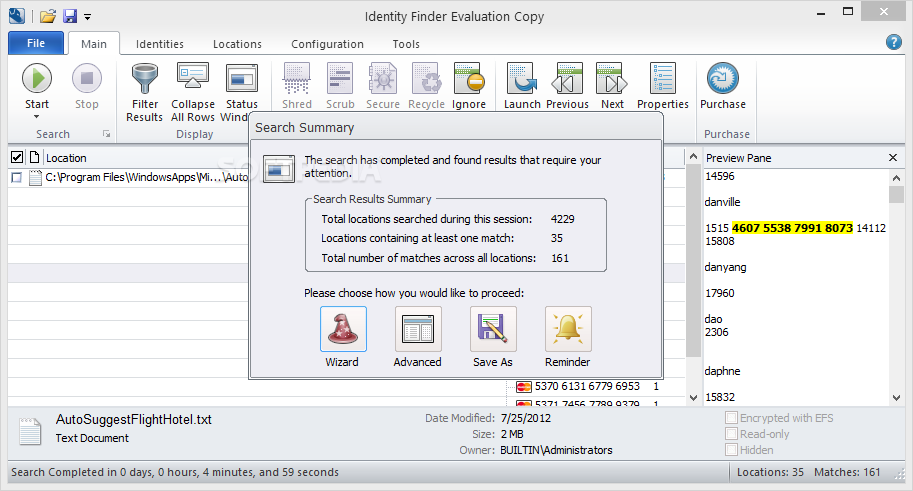Click the file type column header icon
Image resolution: width=913 pixels, height=491 pixels.
point(34,157)
